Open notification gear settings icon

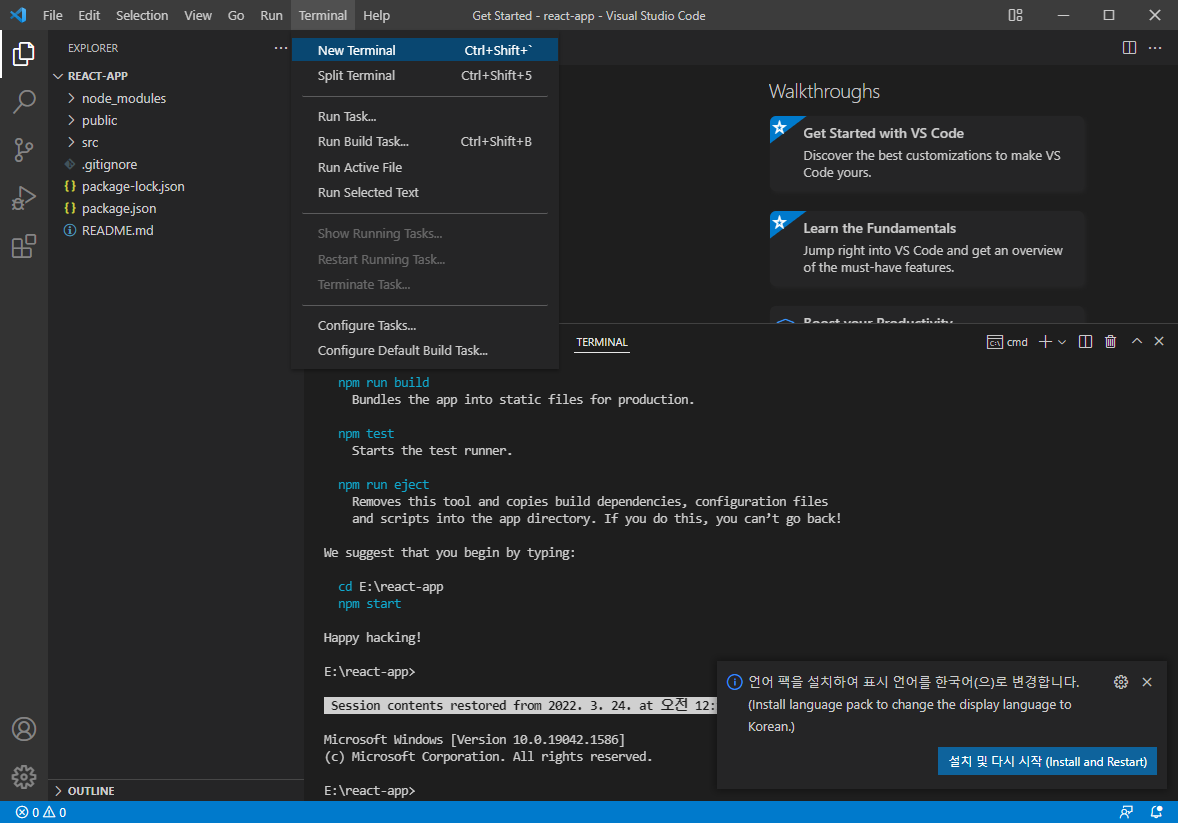coord(1121,682)
